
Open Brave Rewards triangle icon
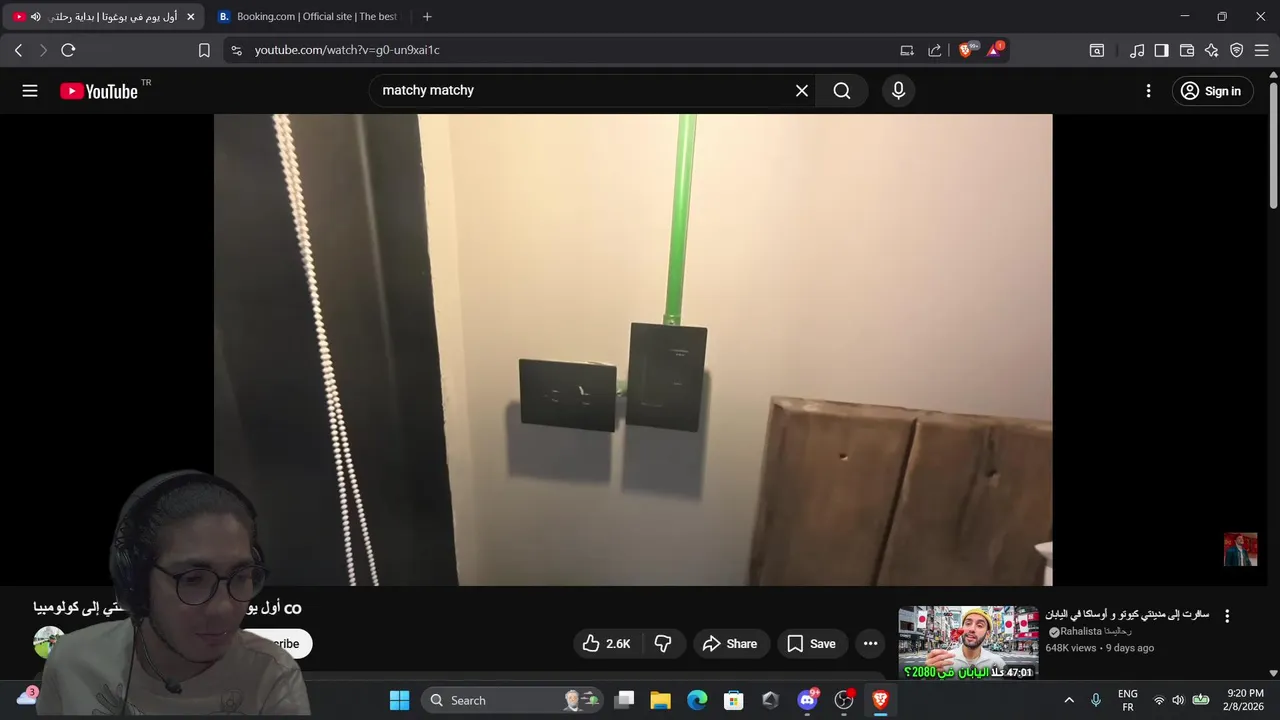[995, 50]
